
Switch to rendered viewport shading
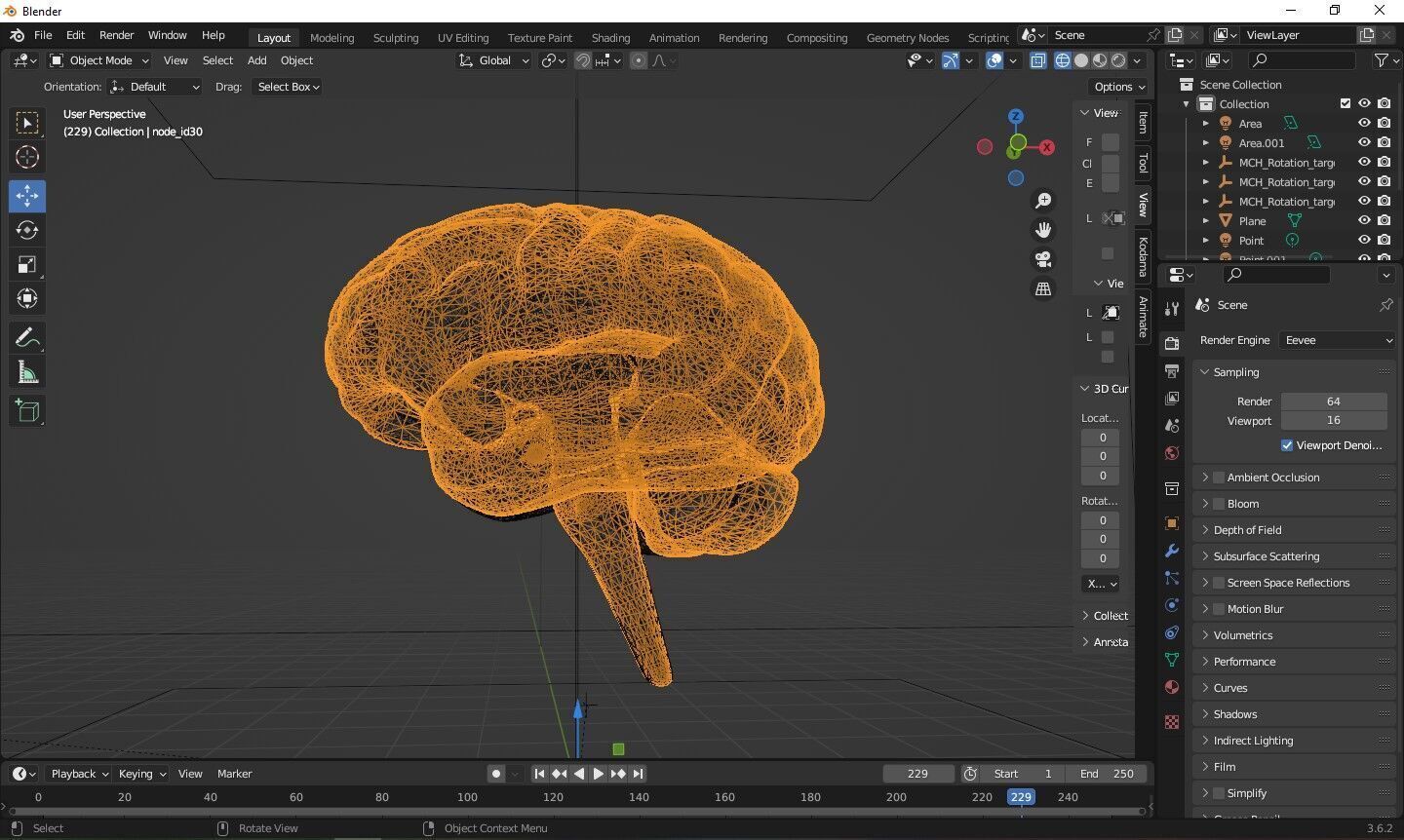[1118, 60]
